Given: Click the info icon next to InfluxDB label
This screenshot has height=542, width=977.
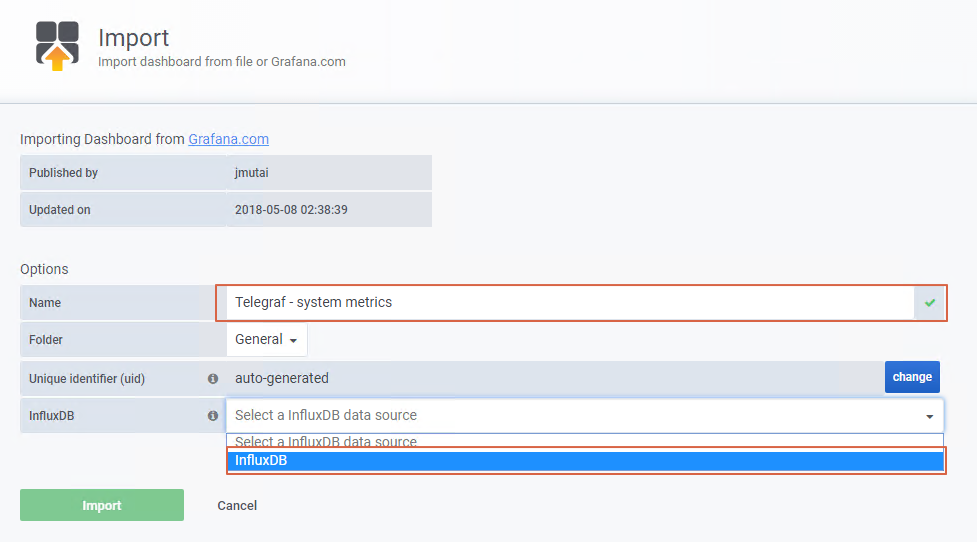Looking at the screenshot, I should coord(213,416).
